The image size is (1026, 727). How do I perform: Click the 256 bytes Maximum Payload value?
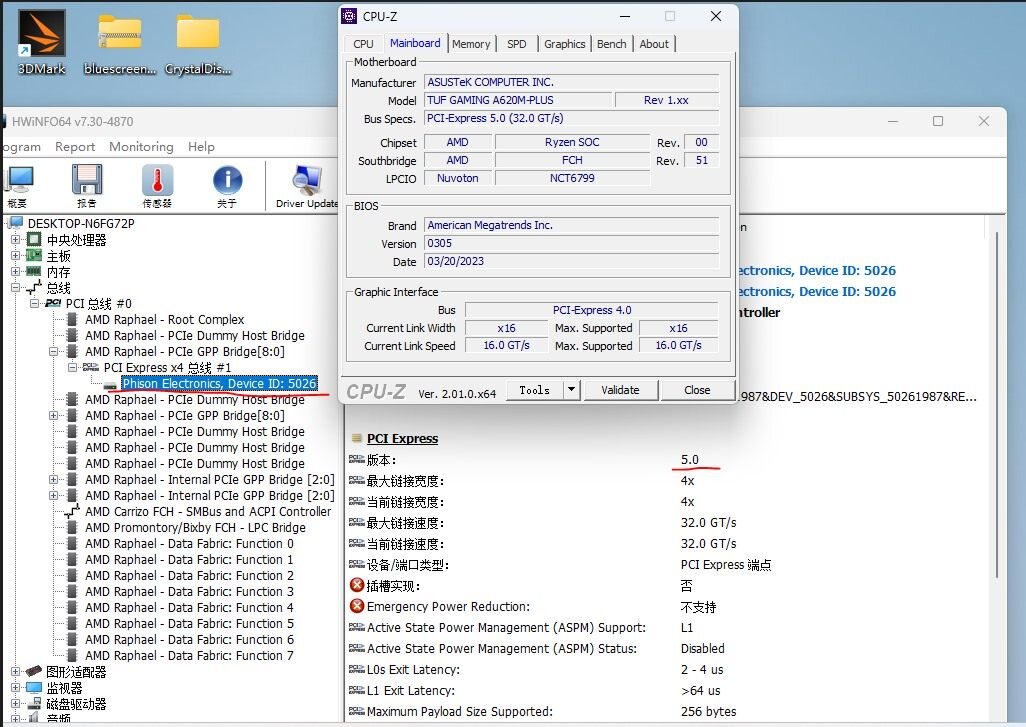[709, 711]
